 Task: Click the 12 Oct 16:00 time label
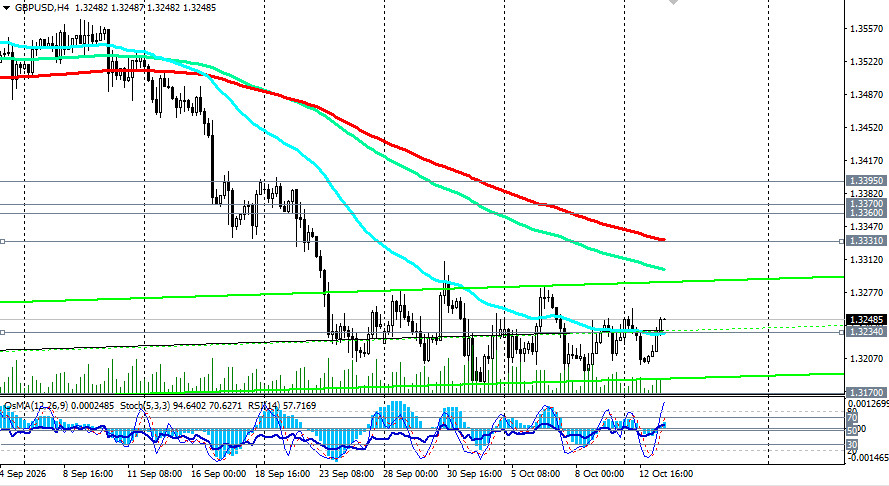[666, 474]
